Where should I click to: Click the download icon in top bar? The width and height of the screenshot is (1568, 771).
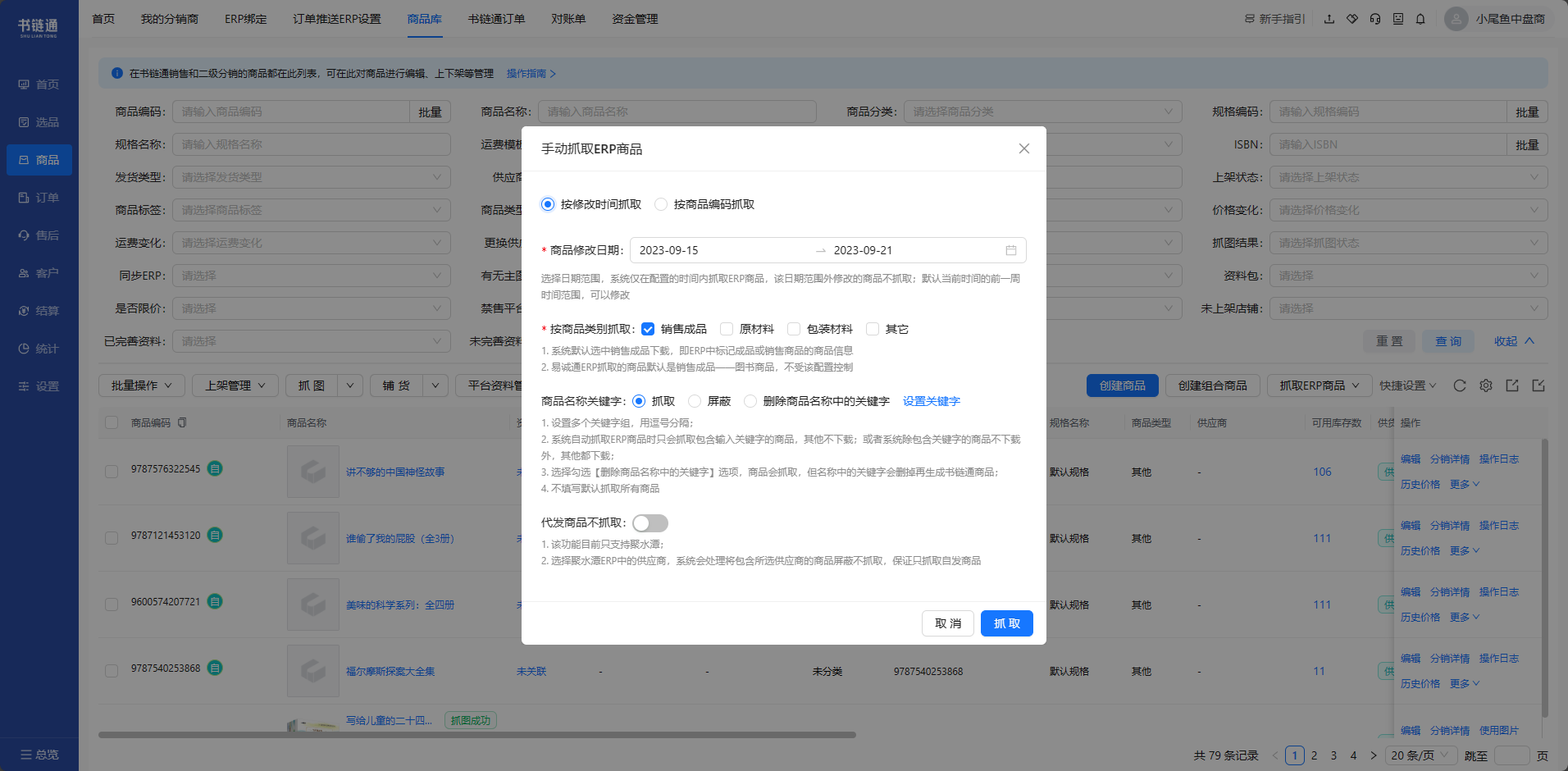(1329, 19)
